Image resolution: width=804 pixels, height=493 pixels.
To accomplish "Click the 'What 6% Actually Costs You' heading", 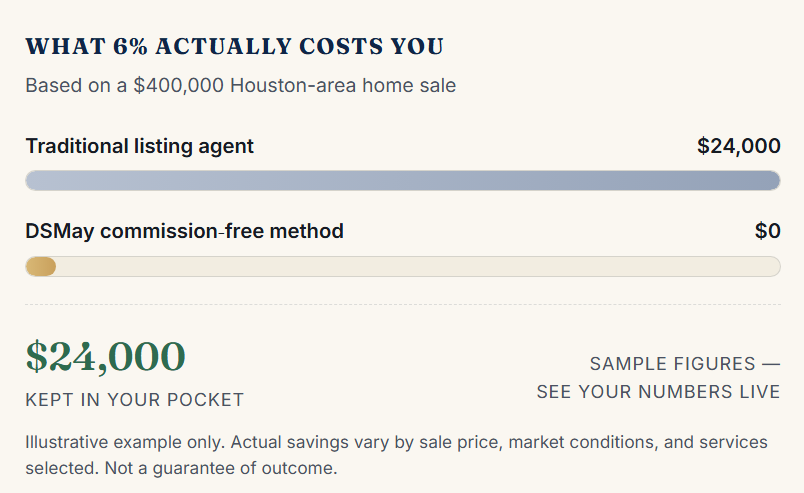I will [x=235, y=46].
